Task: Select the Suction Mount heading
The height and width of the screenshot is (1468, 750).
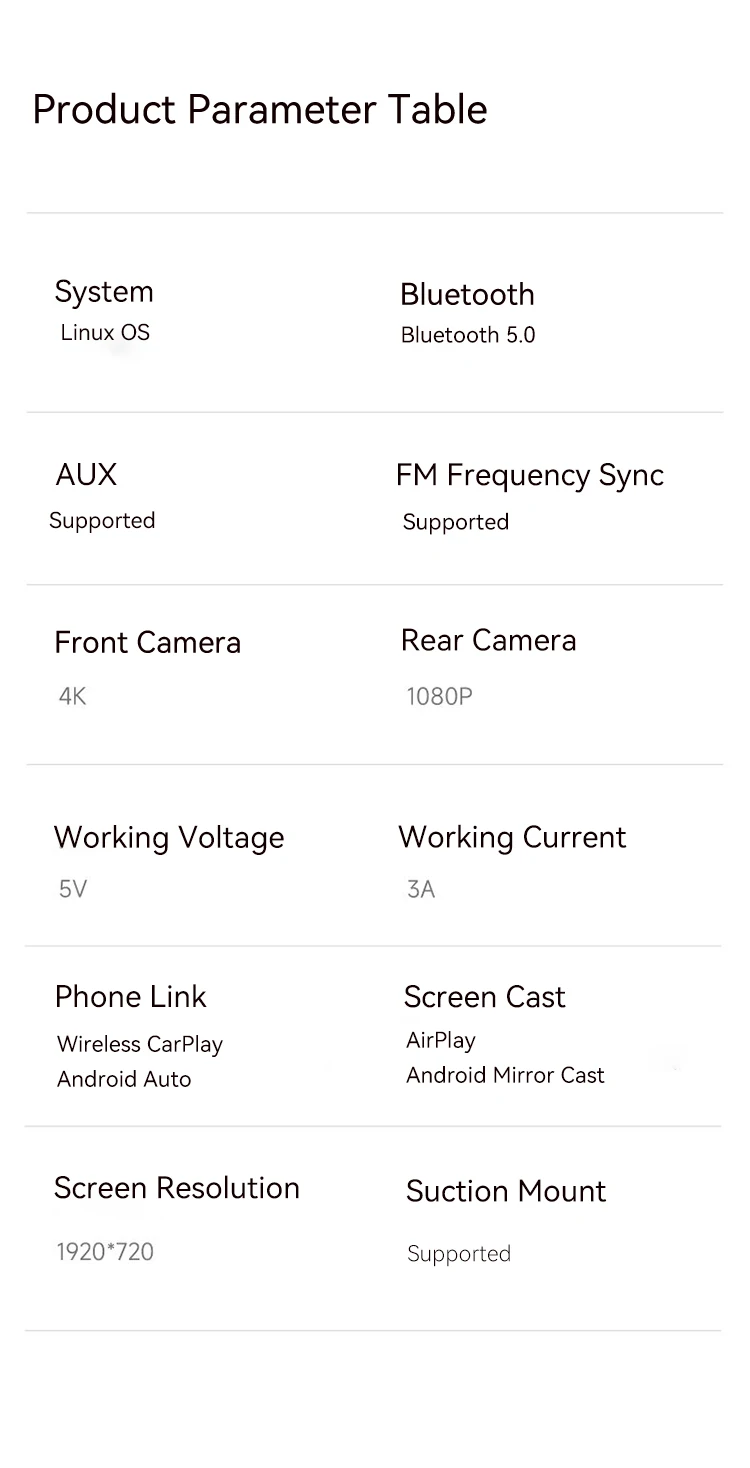Action: (506, 1192)
